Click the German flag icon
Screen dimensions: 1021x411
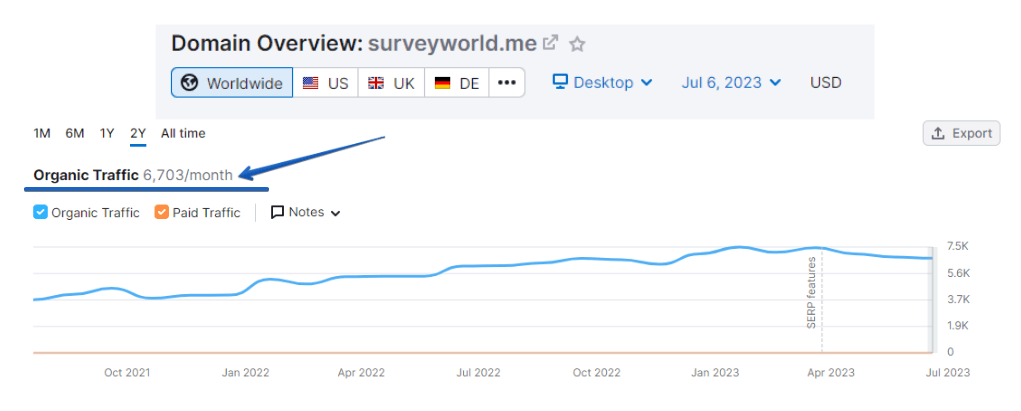pyautogui.click(x=443, y=83)
